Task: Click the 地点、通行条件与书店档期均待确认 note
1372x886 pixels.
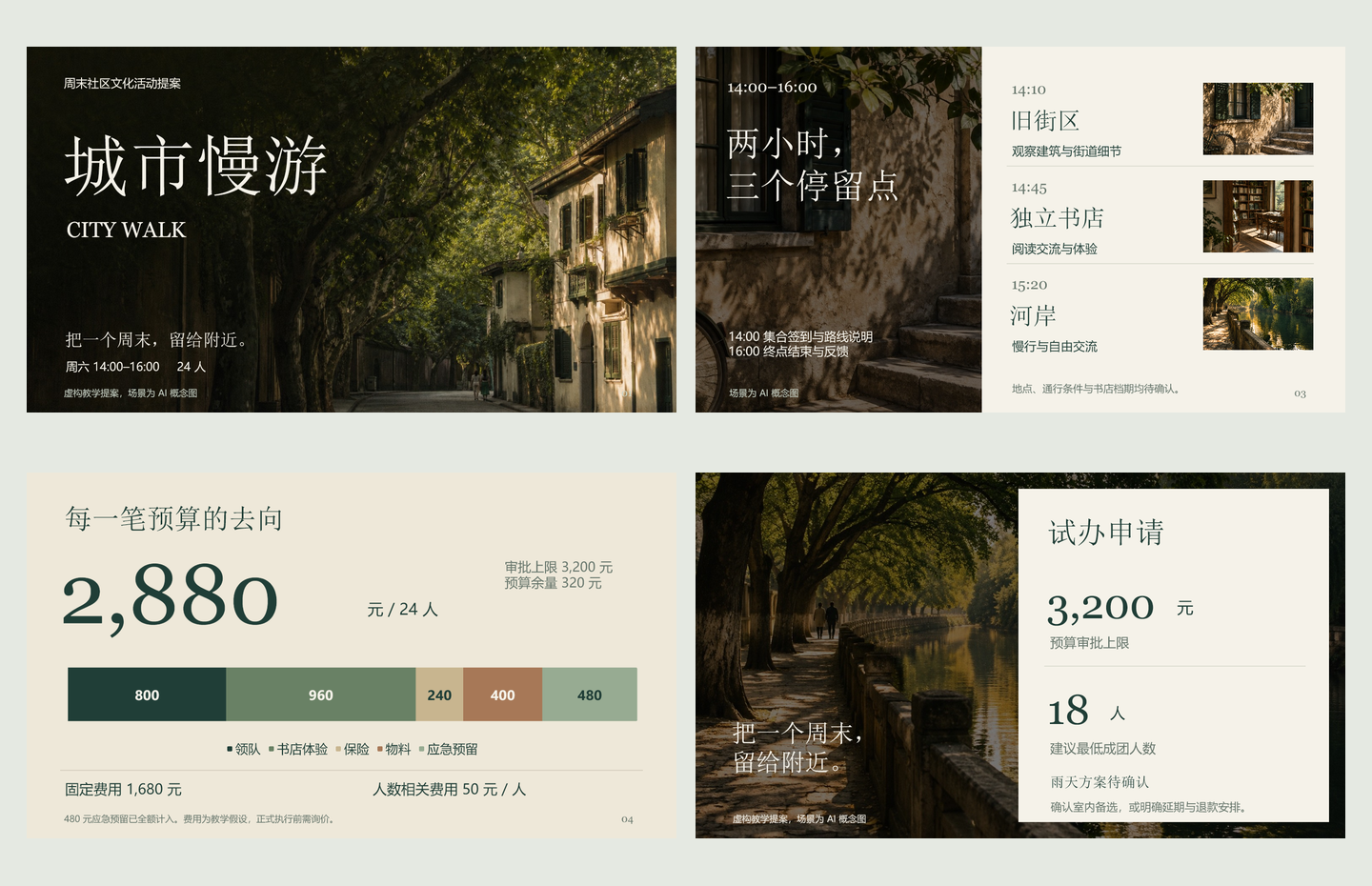Action: pyautogui.click(x=1096, y=389)
